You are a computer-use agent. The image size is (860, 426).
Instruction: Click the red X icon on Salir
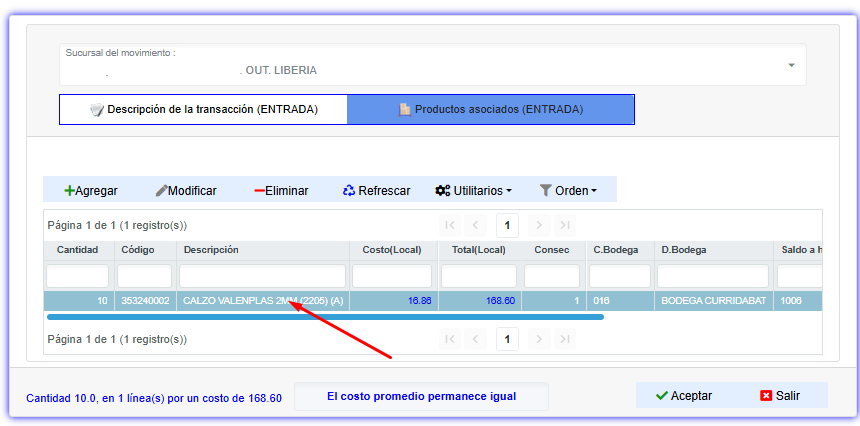click(766, 395)
